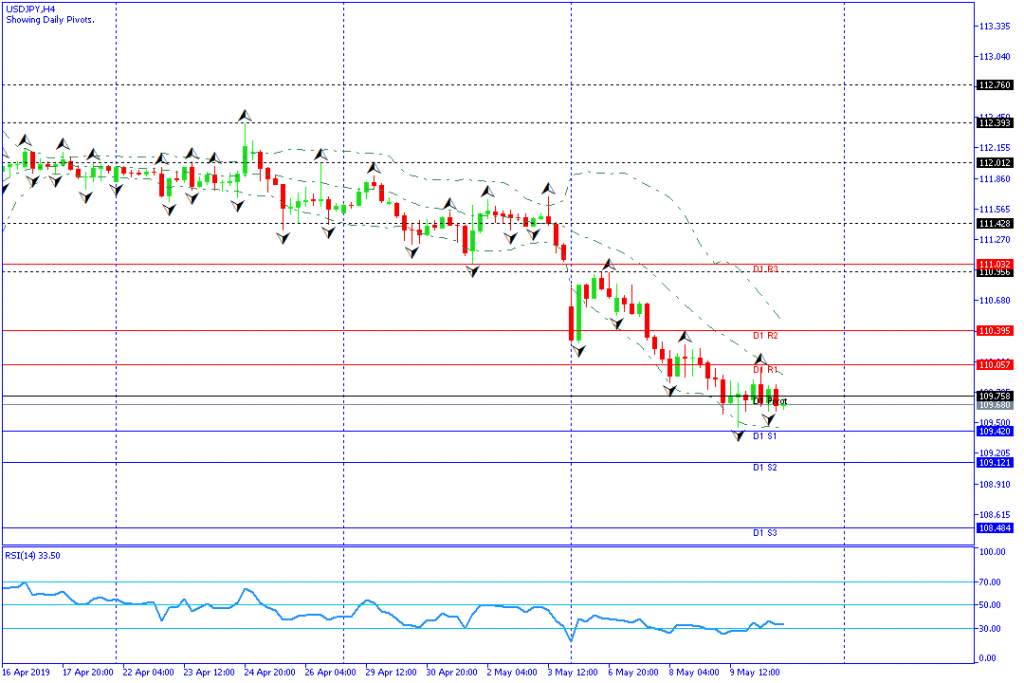The image size is (1024, 683).
Task: Click the up fractal arrow above the 3 May peak
Action: click(548, 188)
